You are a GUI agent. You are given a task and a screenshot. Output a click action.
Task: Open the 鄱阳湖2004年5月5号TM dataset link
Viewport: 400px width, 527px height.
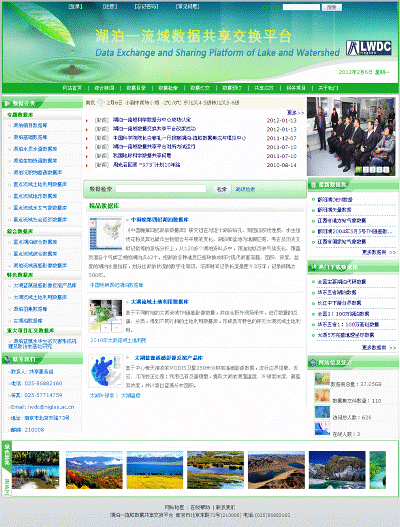(x=355, y=232)
